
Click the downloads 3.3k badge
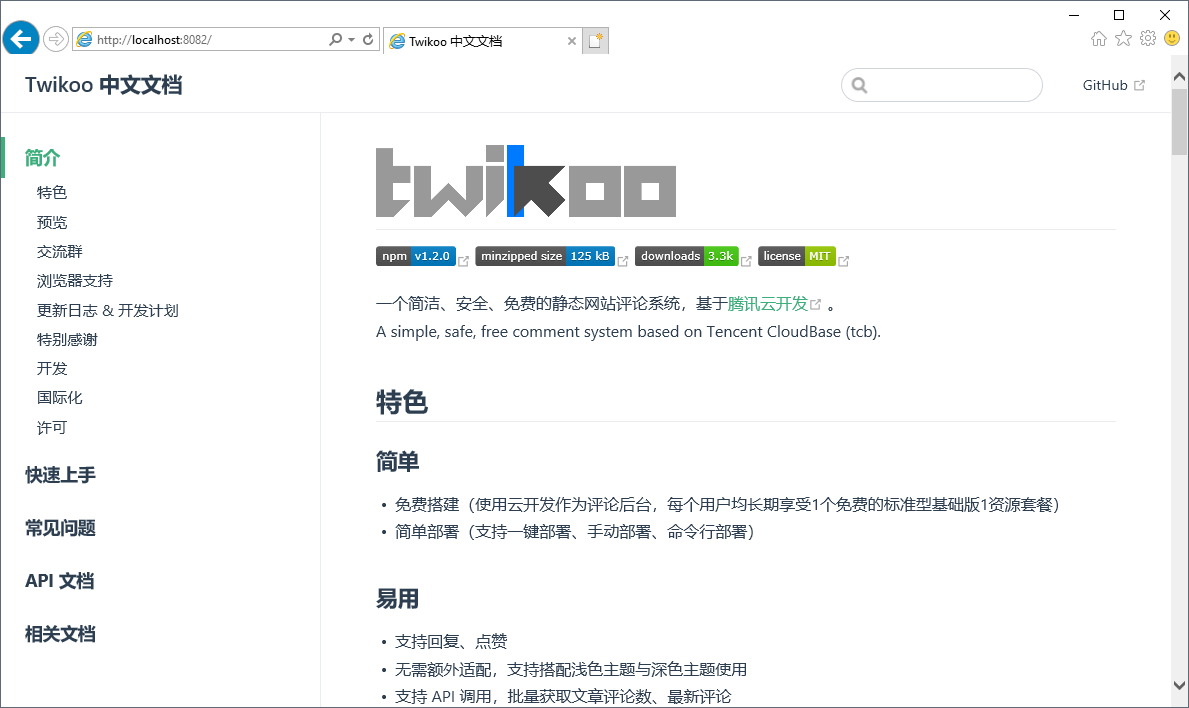pyautogui.click(x=686, y=256)
